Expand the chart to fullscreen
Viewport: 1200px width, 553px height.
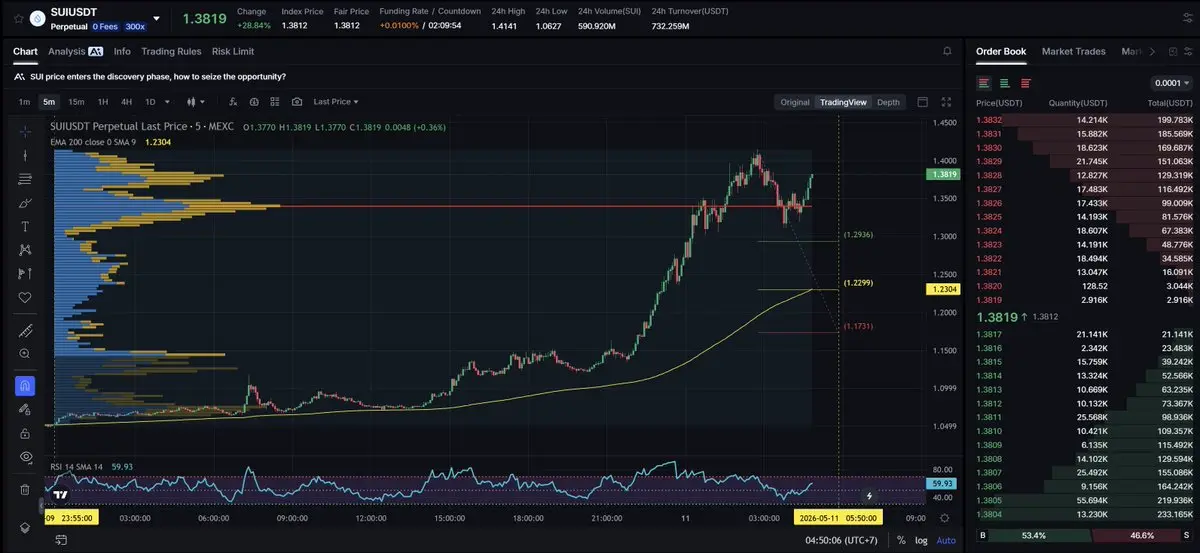point(947,102)
